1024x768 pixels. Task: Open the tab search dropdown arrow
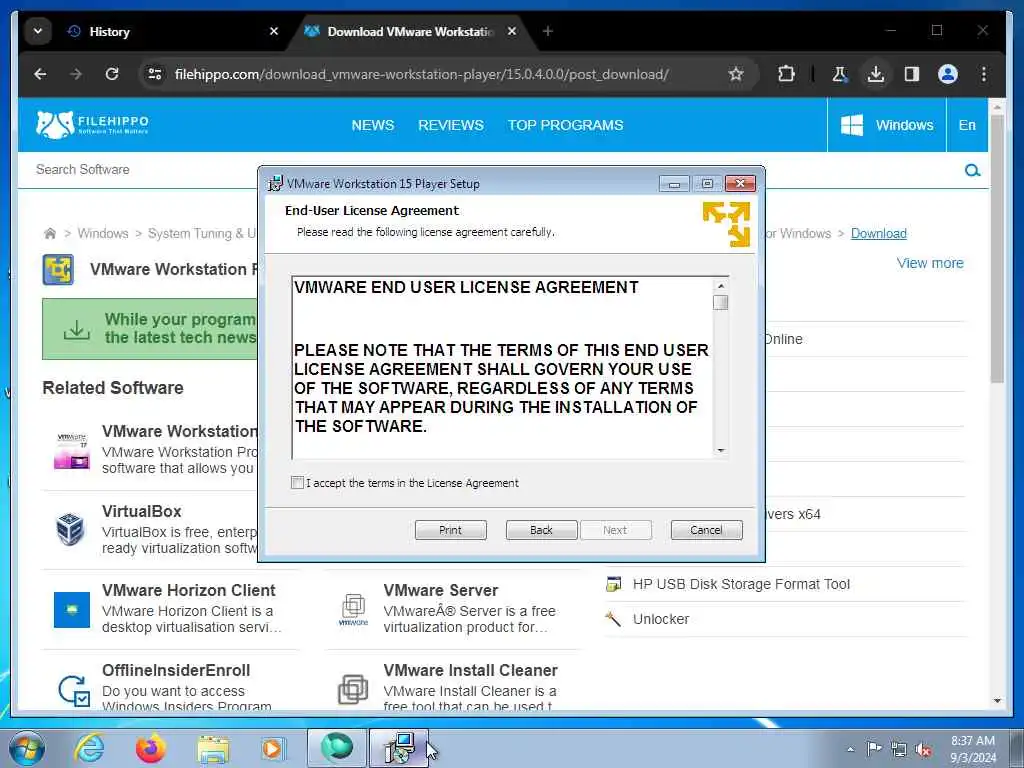click(x=38, y=31)
